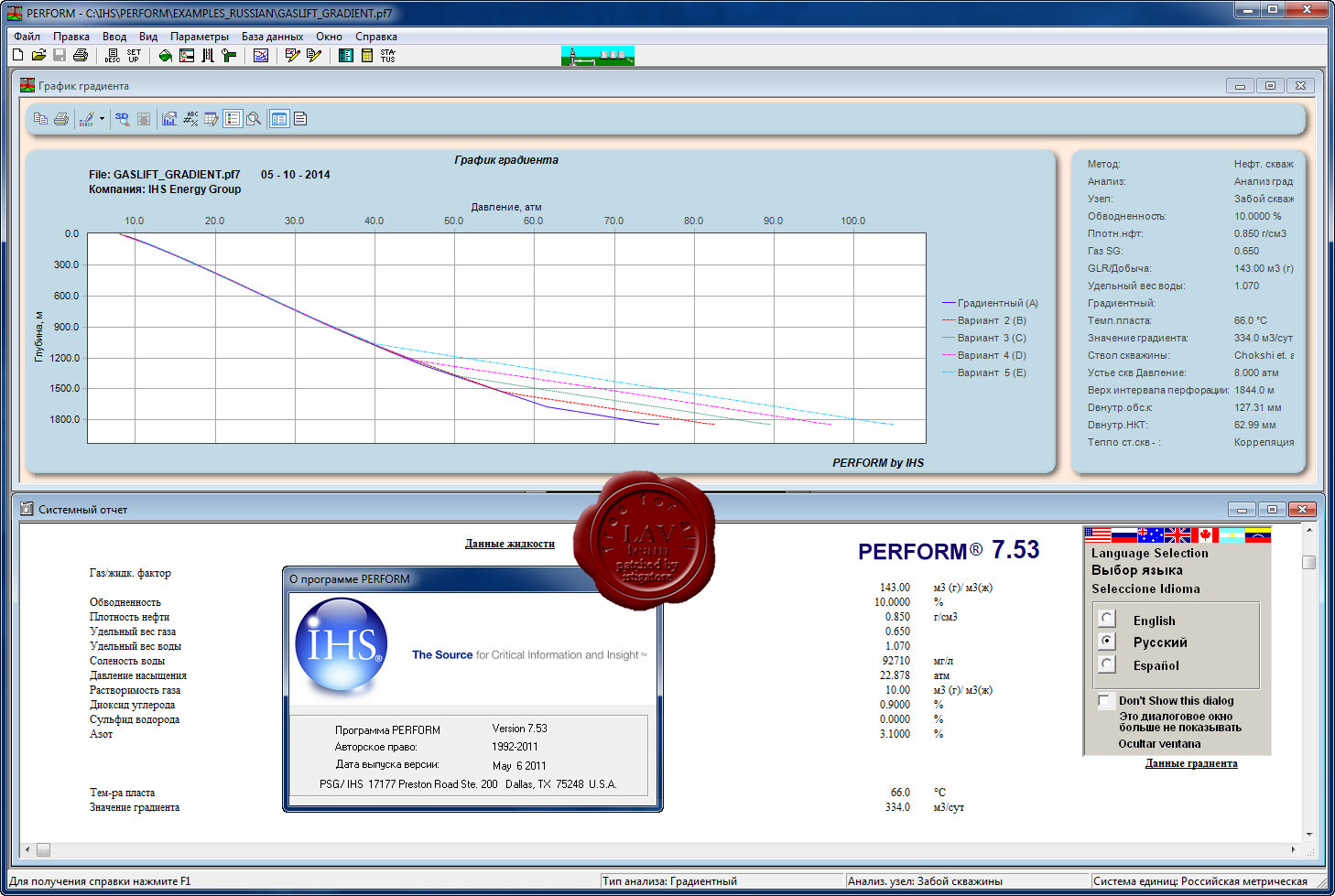Click the graph style brush icon
This screenshot has height=896, width=1335.
point(86,119)
